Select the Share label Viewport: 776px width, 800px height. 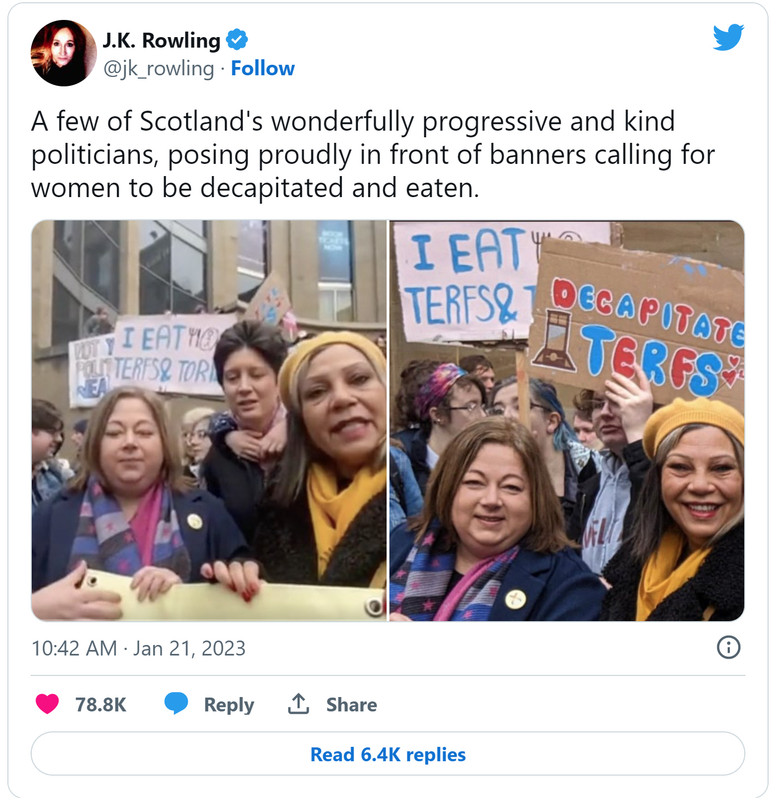pyautogui.click(x=352, y=705)
